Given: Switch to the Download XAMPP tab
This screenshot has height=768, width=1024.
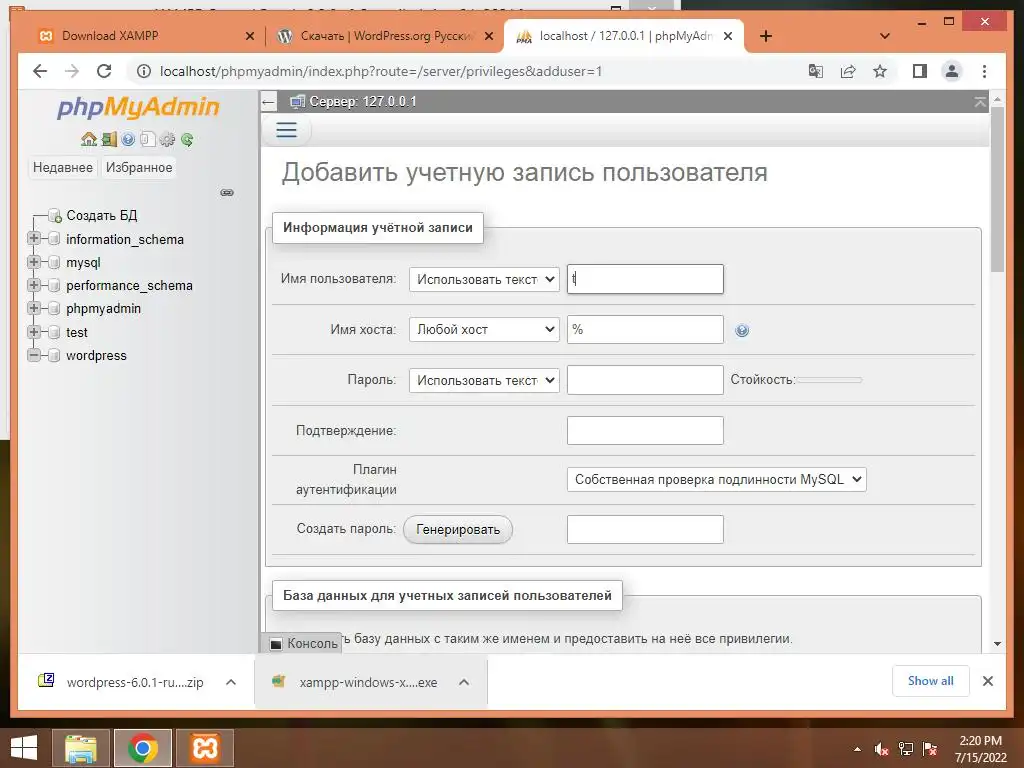Looking at the screenshot, I should [x=142, y=36].
